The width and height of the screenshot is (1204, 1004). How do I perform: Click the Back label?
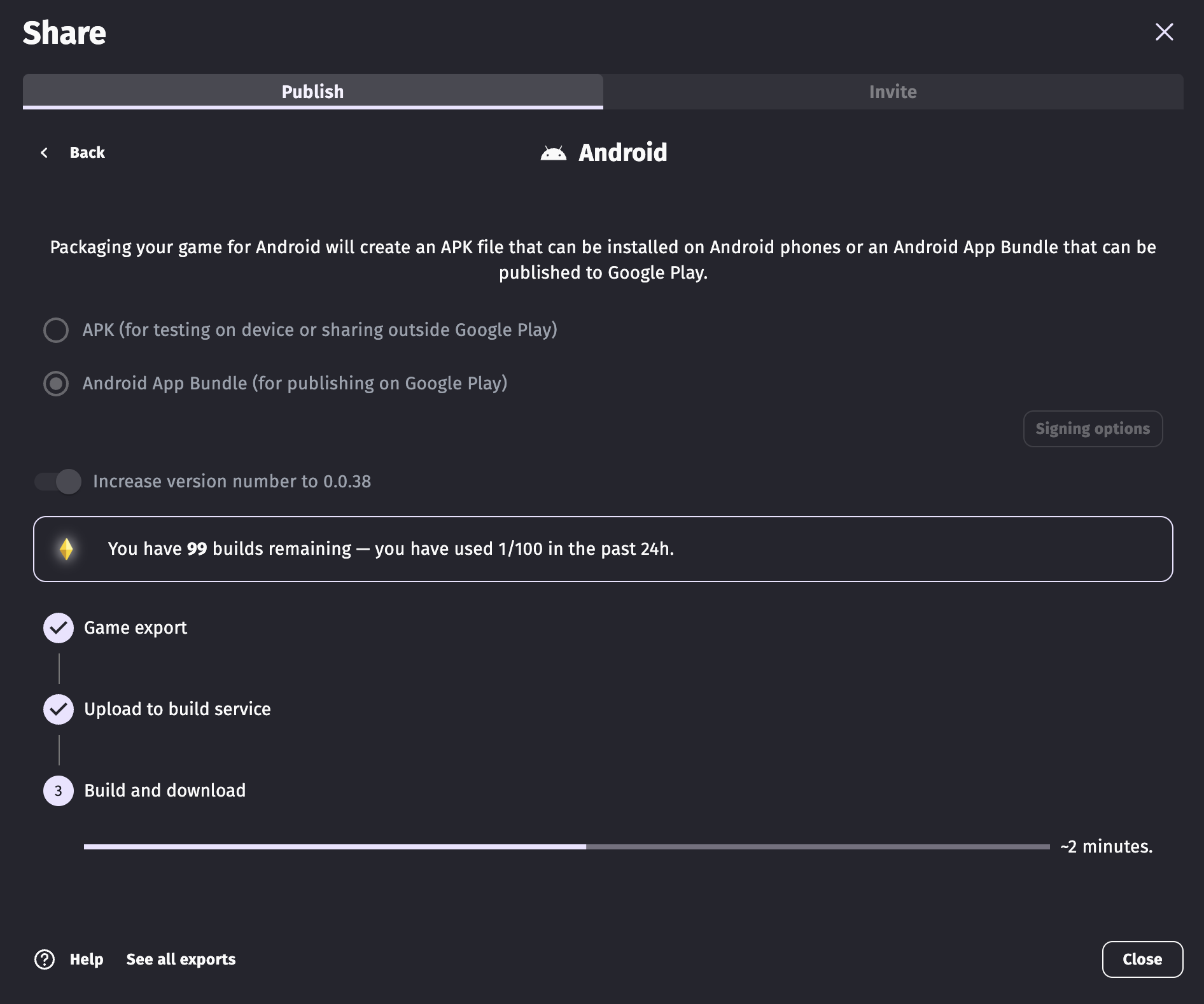click(87, 153)
